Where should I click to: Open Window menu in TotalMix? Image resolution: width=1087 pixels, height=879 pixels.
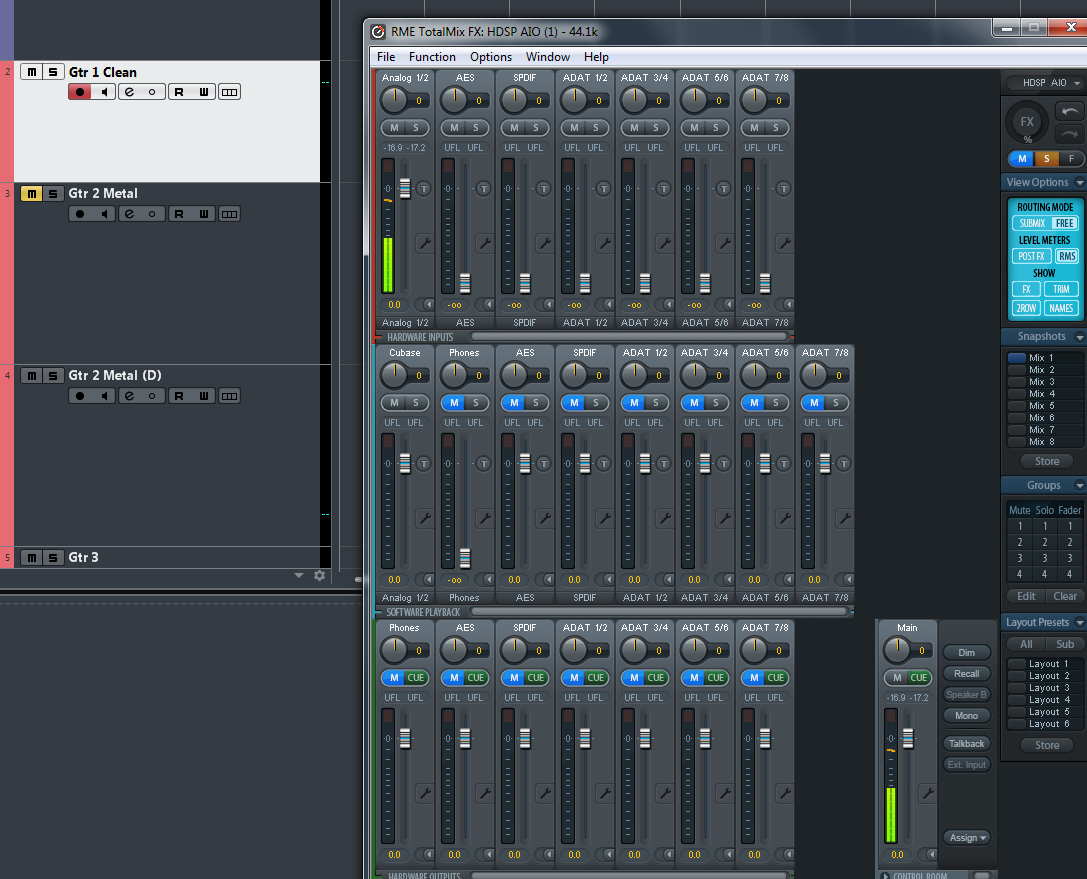tap(548, 57)
